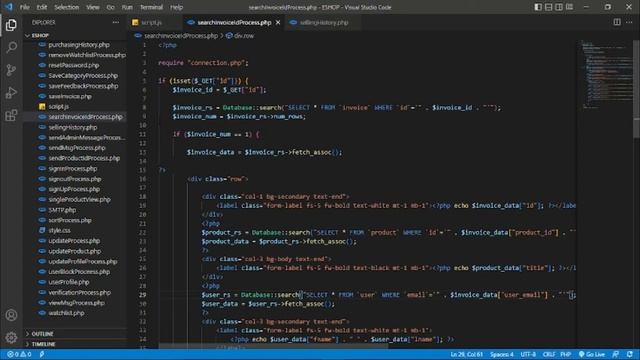Click the VS Code logo icon
Viewport: 640px width, 360px height.
point(9,7)
